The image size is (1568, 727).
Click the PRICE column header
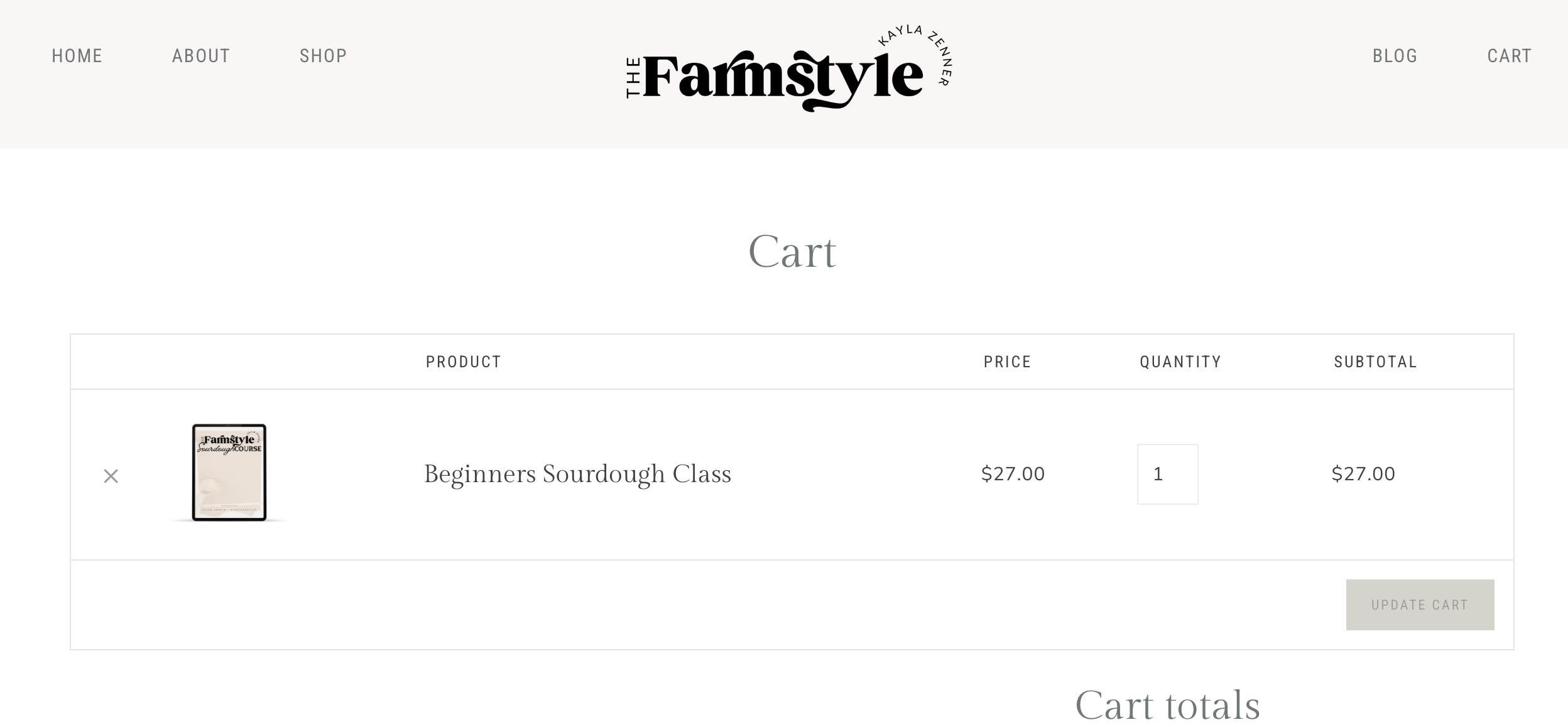[1007, 362]
